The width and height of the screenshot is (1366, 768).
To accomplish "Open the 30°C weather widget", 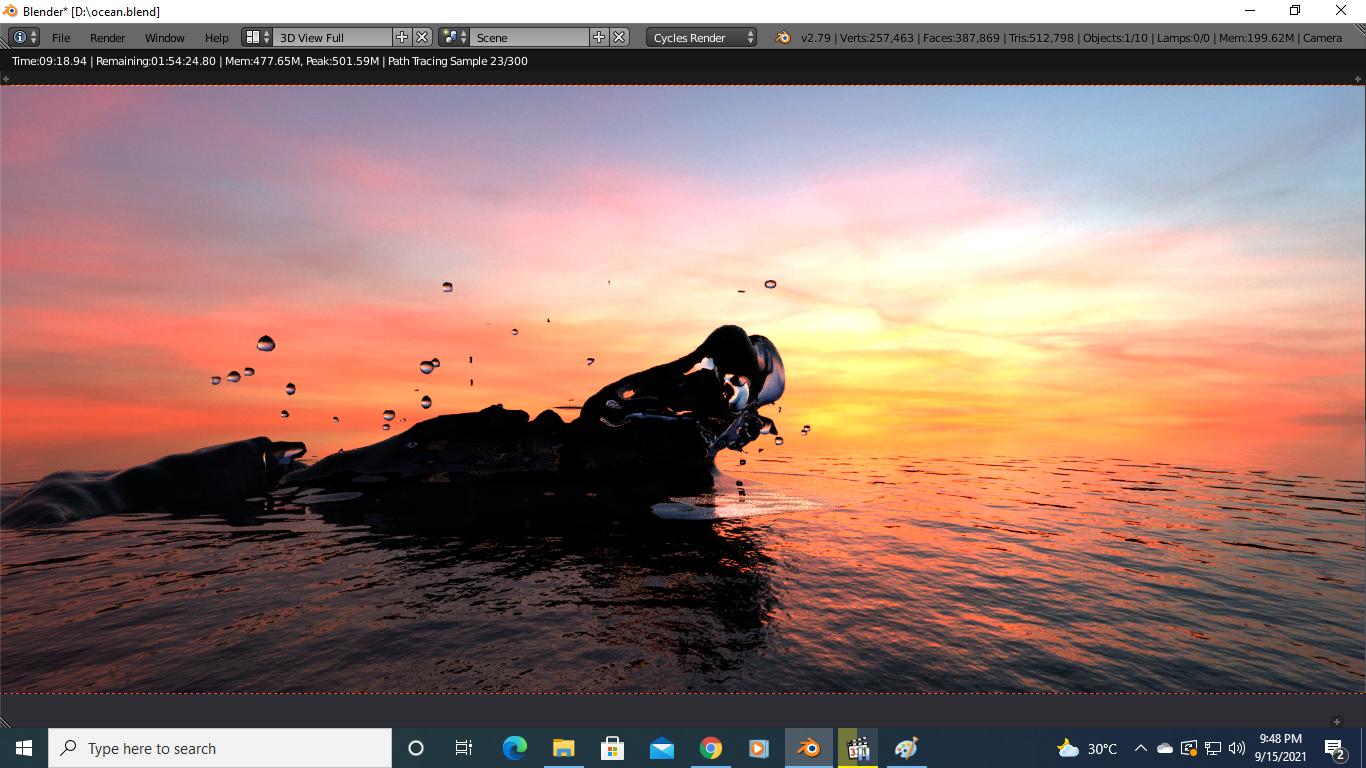I will click(1087, 748).
